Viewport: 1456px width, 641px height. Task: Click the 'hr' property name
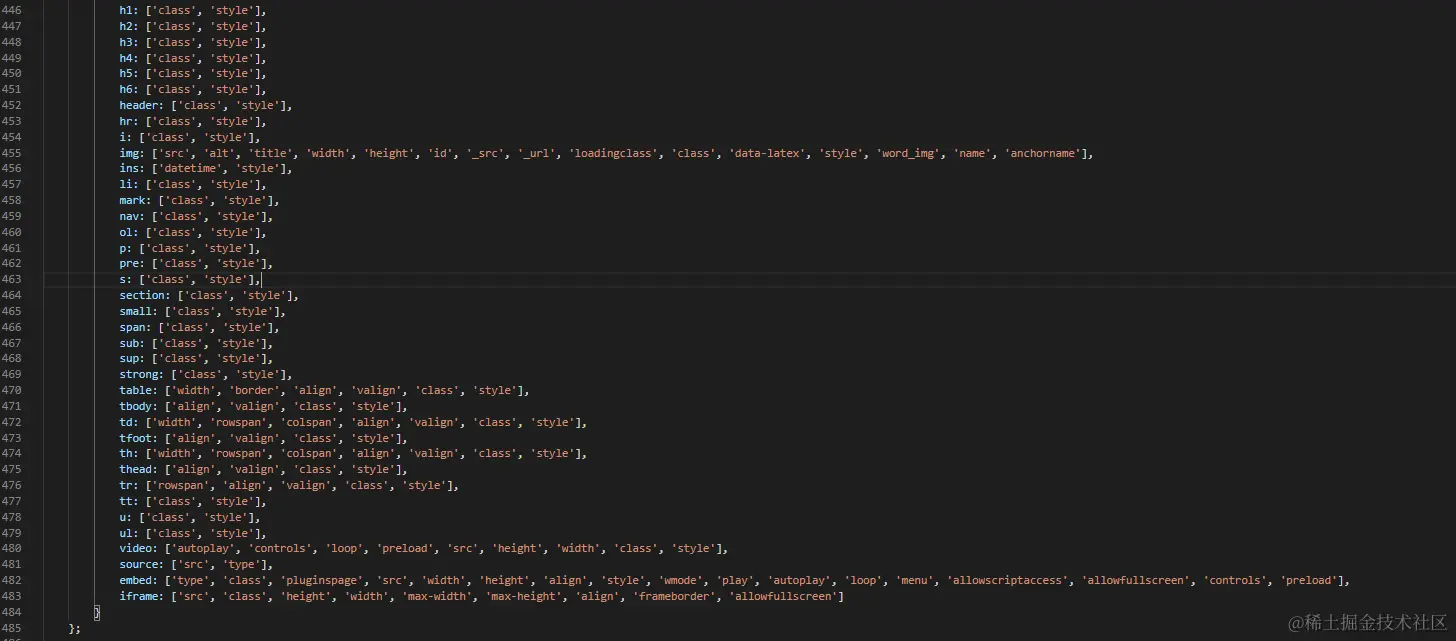click(126, 121)
